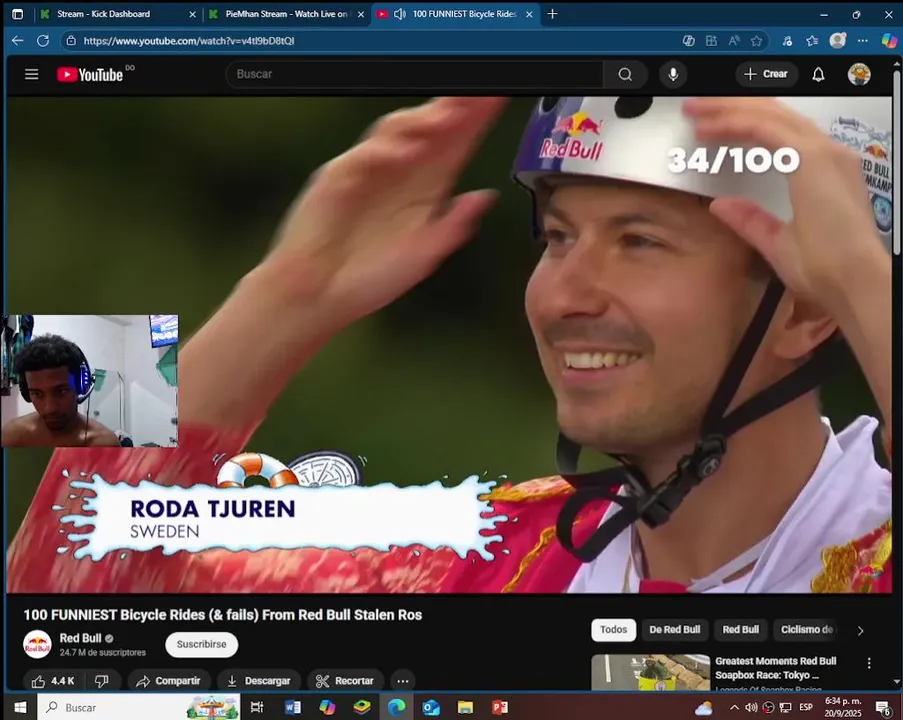Screen dimensions: 903x720
Task: Add this page to favorites star
Action: coord(756,41)
